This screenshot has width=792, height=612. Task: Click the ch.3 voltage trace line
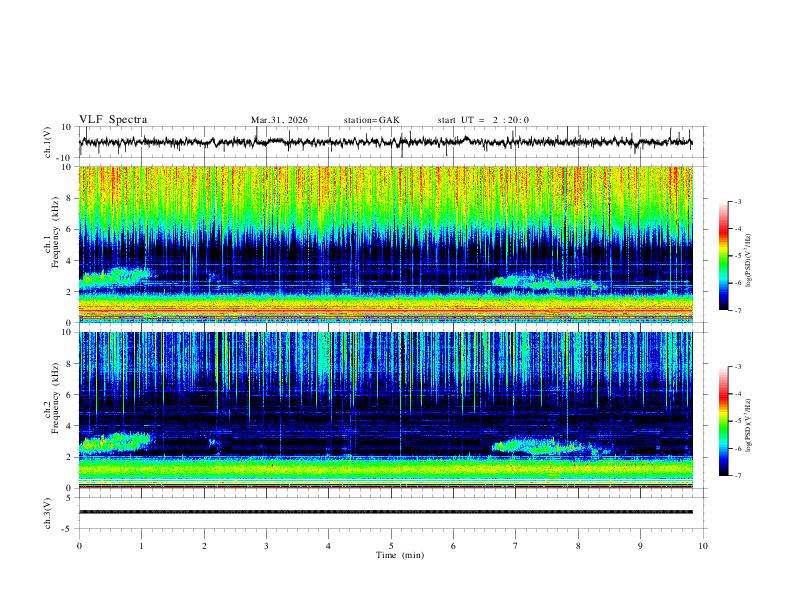(385, 512)
